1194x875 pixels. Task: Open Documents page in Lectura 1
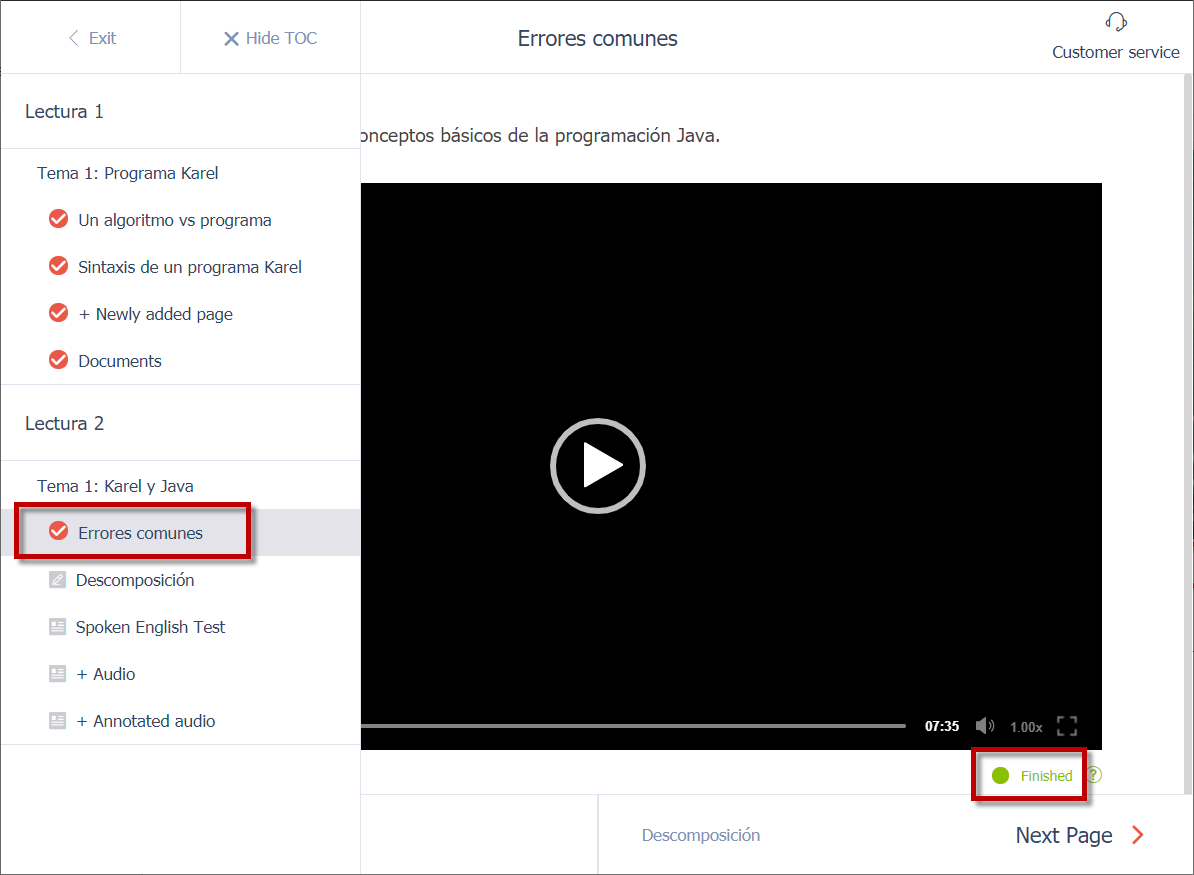pyautogui.click(x=120, y=361)
